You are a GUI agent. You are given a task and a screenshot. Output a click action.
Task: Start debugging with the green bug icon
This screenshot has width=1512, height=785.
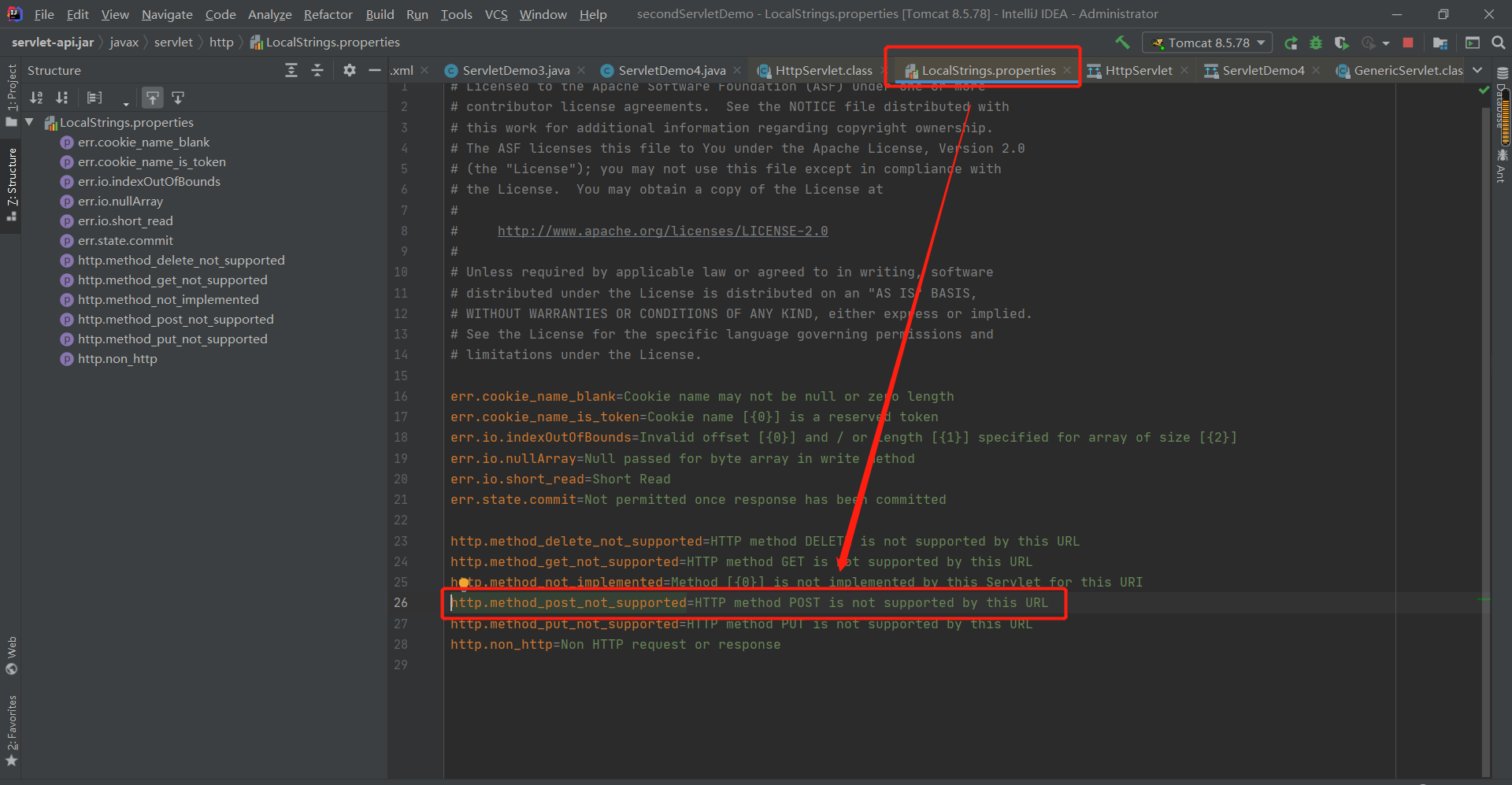1316,43
